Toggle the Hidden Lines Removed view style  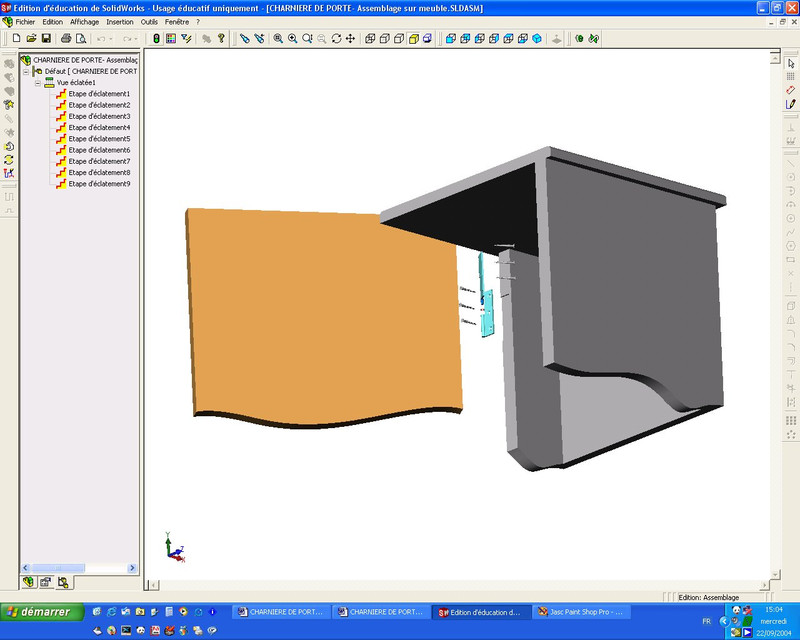(x=397, y=38)
